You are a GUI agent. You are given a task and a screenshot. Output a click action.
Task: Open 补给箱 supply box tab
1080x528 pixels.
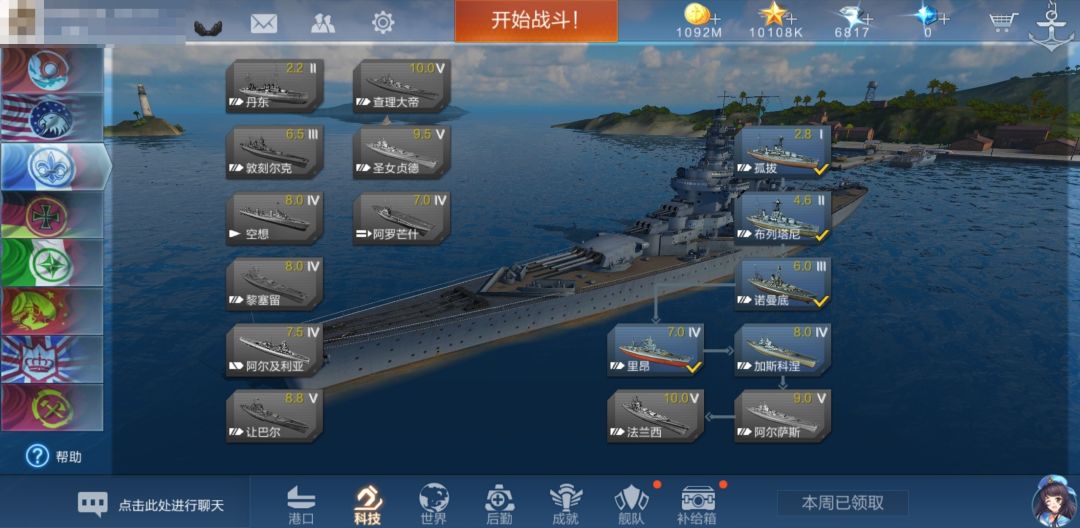tap(698, 505)
